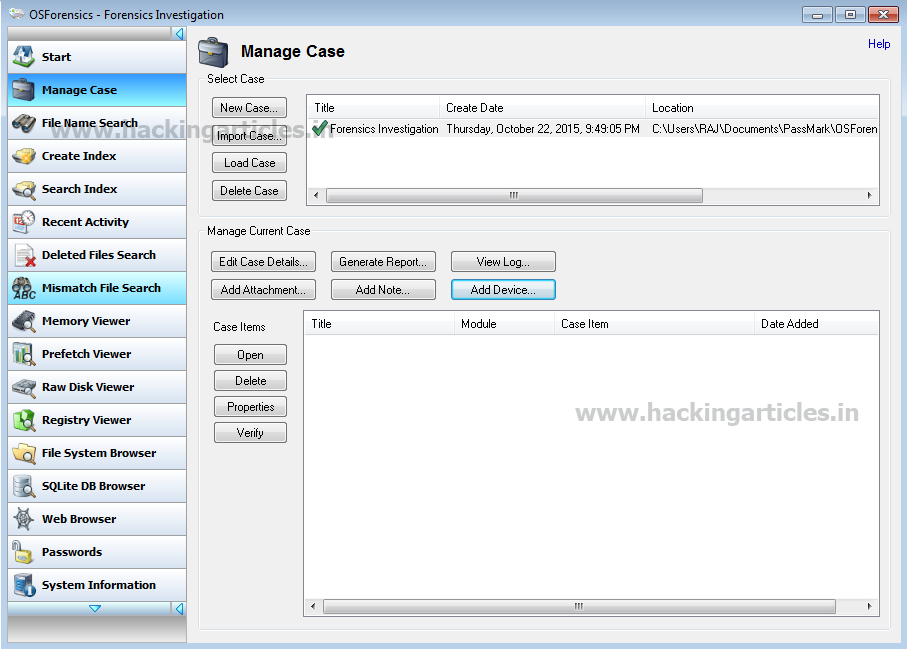Click the Recent Activity clock icon
Image resolution: width=907 pixels, height=649 pixels.
pos(24,222)
